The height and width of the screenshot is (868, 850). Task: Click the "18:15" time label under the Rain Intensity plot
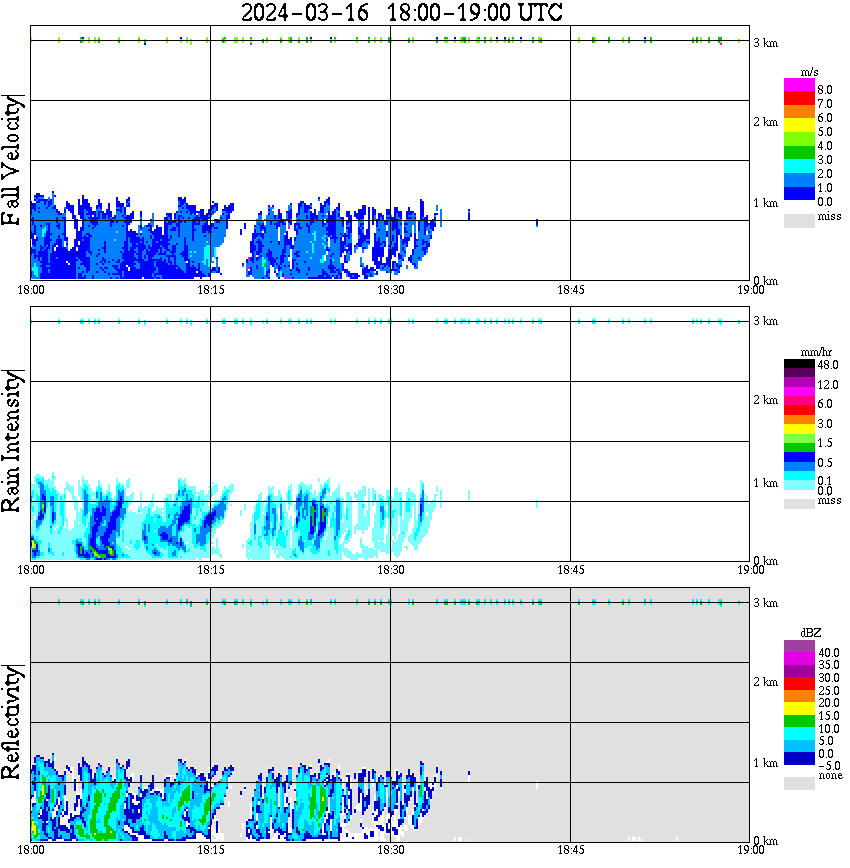click(211, 570)
